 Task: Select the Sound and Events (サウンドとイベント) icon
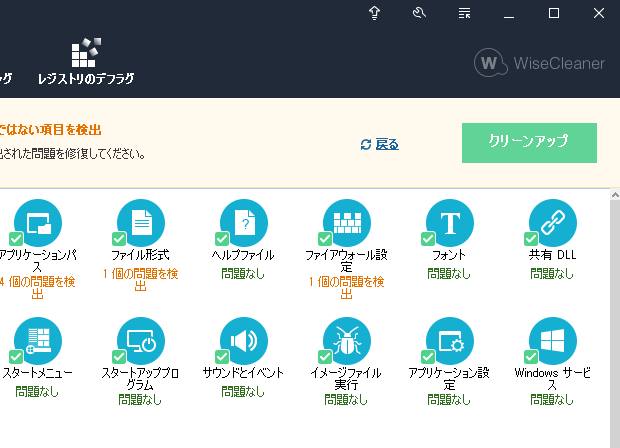245,341
